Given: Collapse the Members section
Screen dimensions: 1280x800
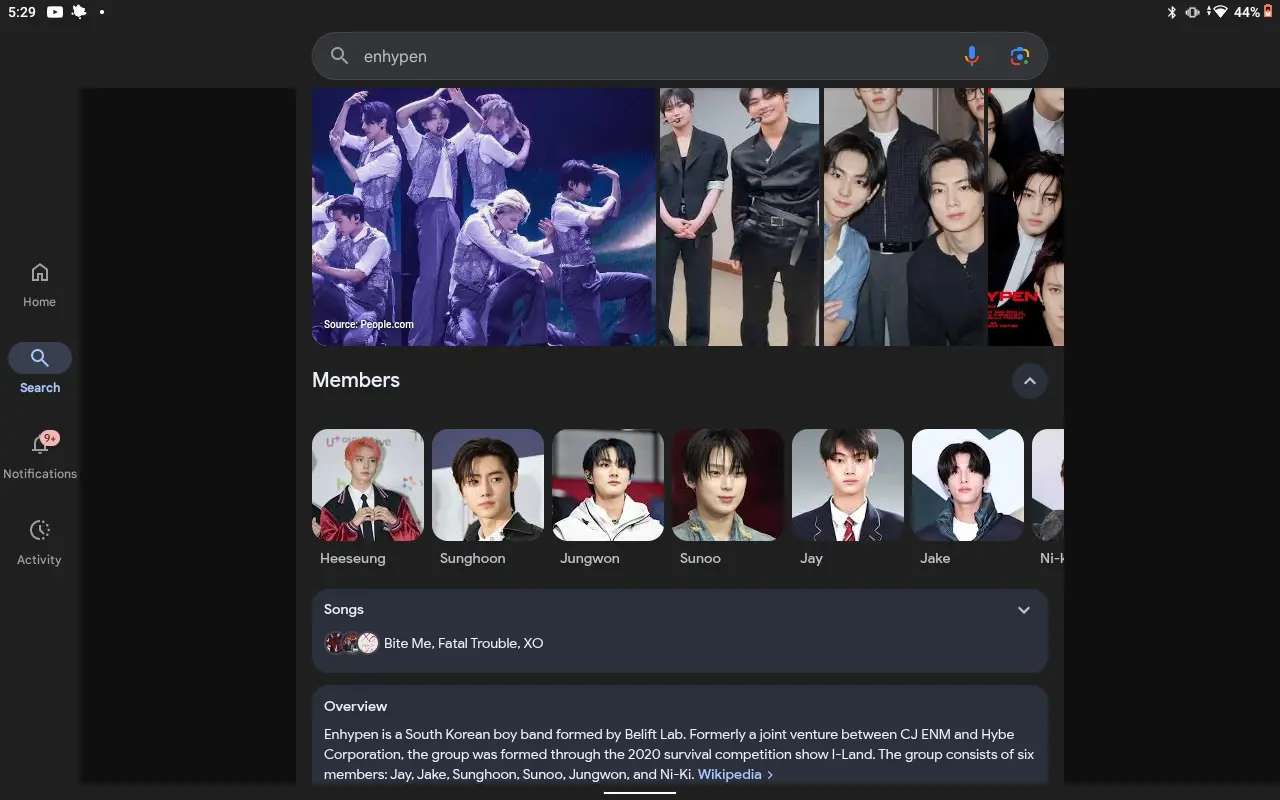Looking at the screenshot, I should click(x=1029, y=381).
